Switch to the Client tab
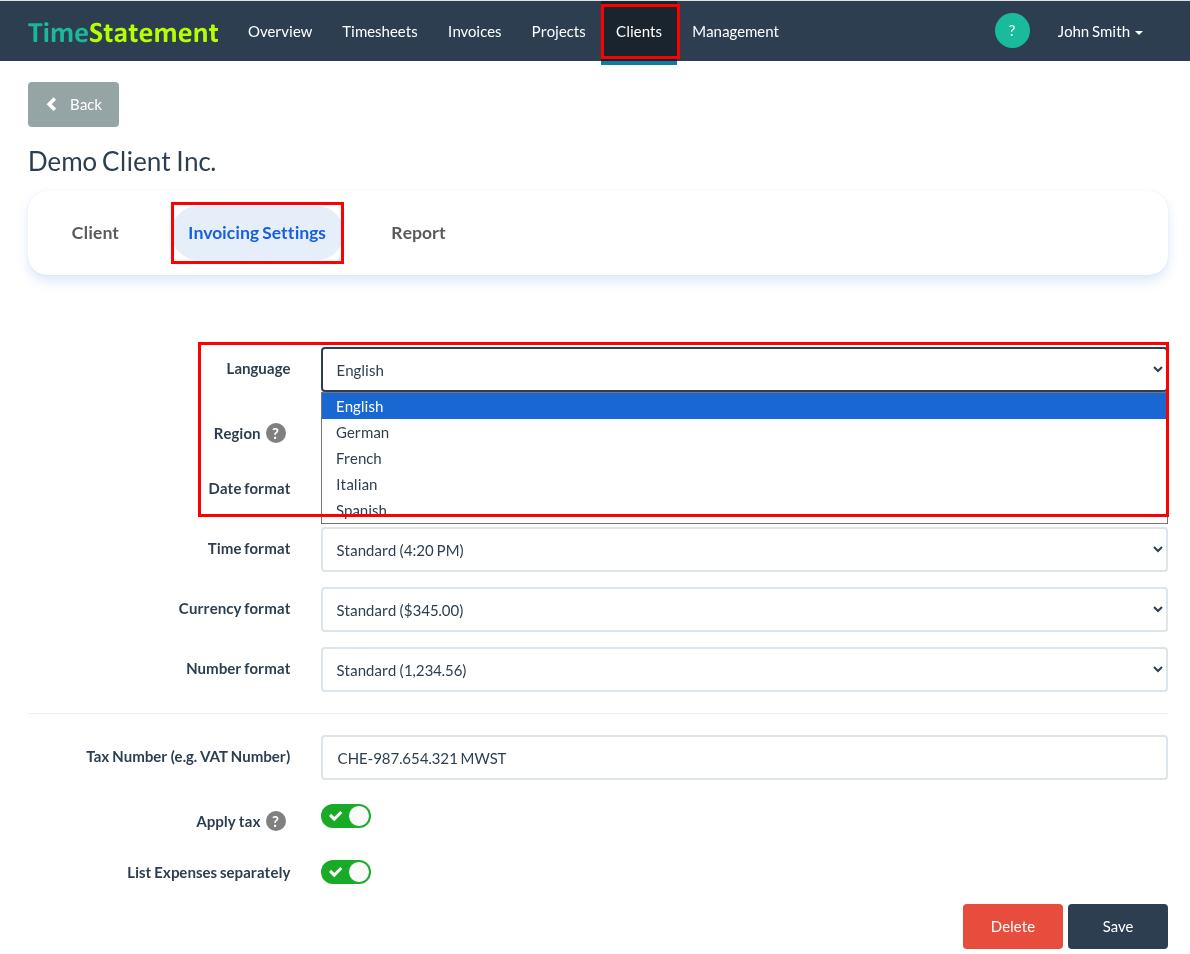 coord(95,233)
